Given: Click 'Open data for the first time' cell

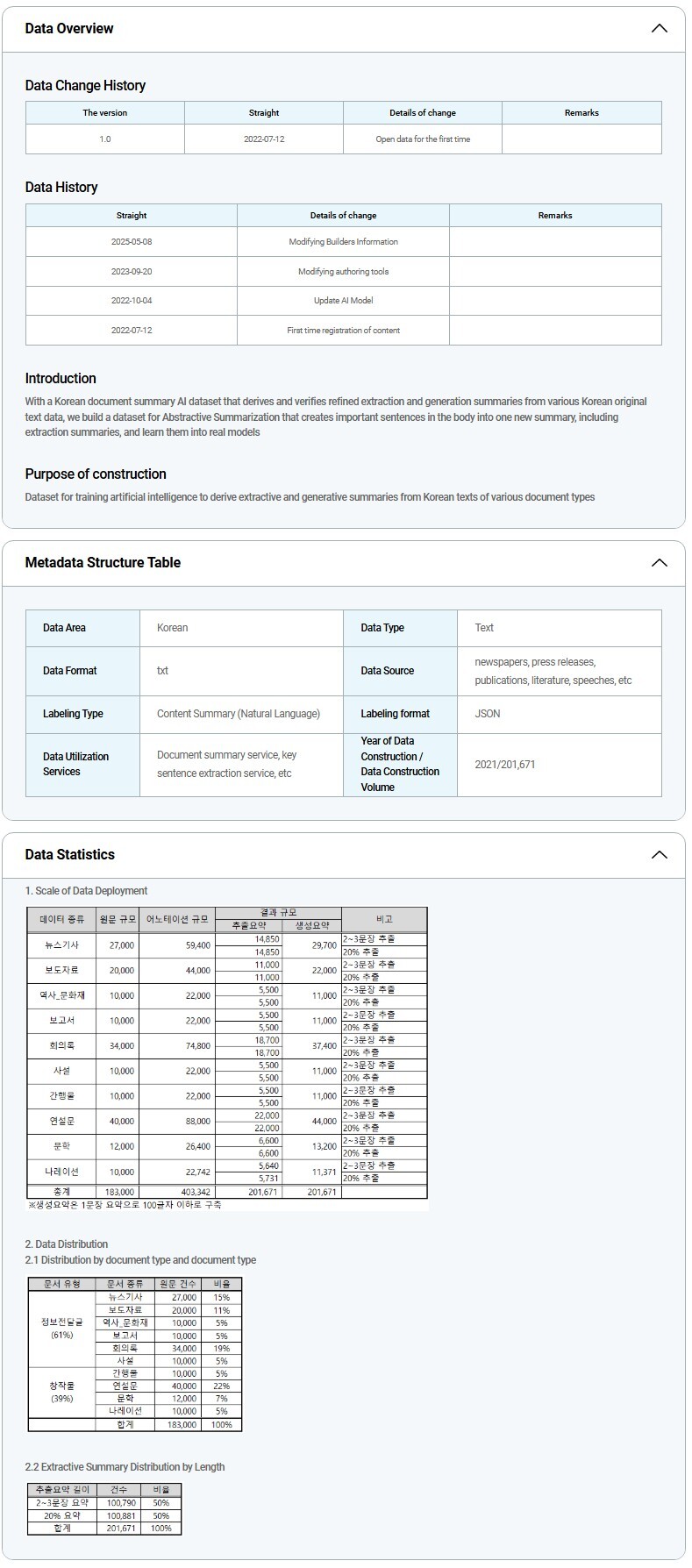Looking at the screenshot, I should (x=423, y=139).
